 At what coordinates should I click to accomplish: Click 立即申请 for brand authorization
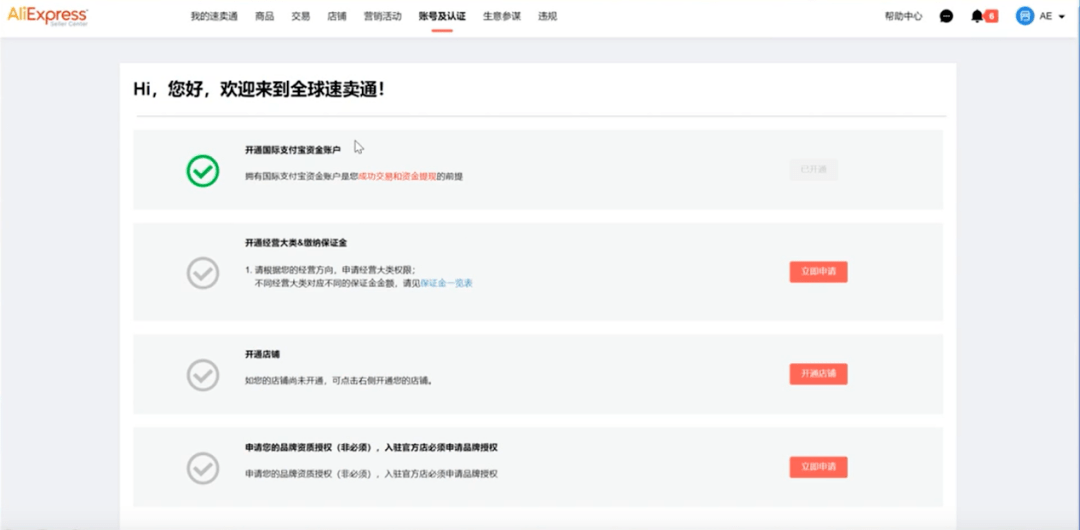818,467
